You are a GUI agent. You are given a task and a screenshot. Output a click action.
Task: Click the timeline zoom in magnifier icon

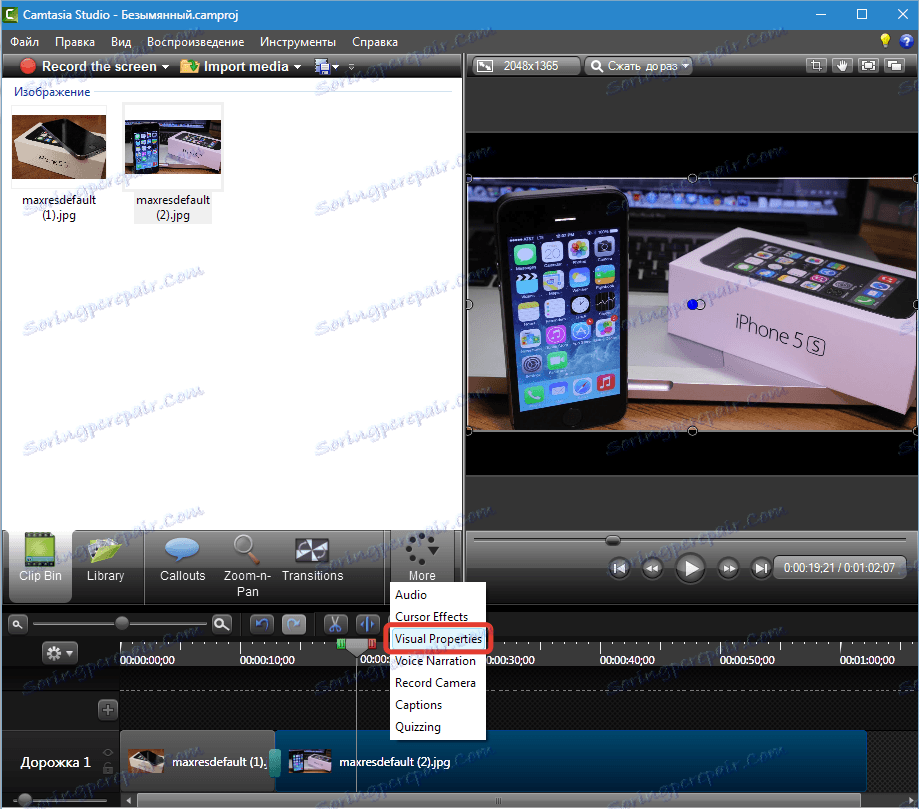(222, 624)
